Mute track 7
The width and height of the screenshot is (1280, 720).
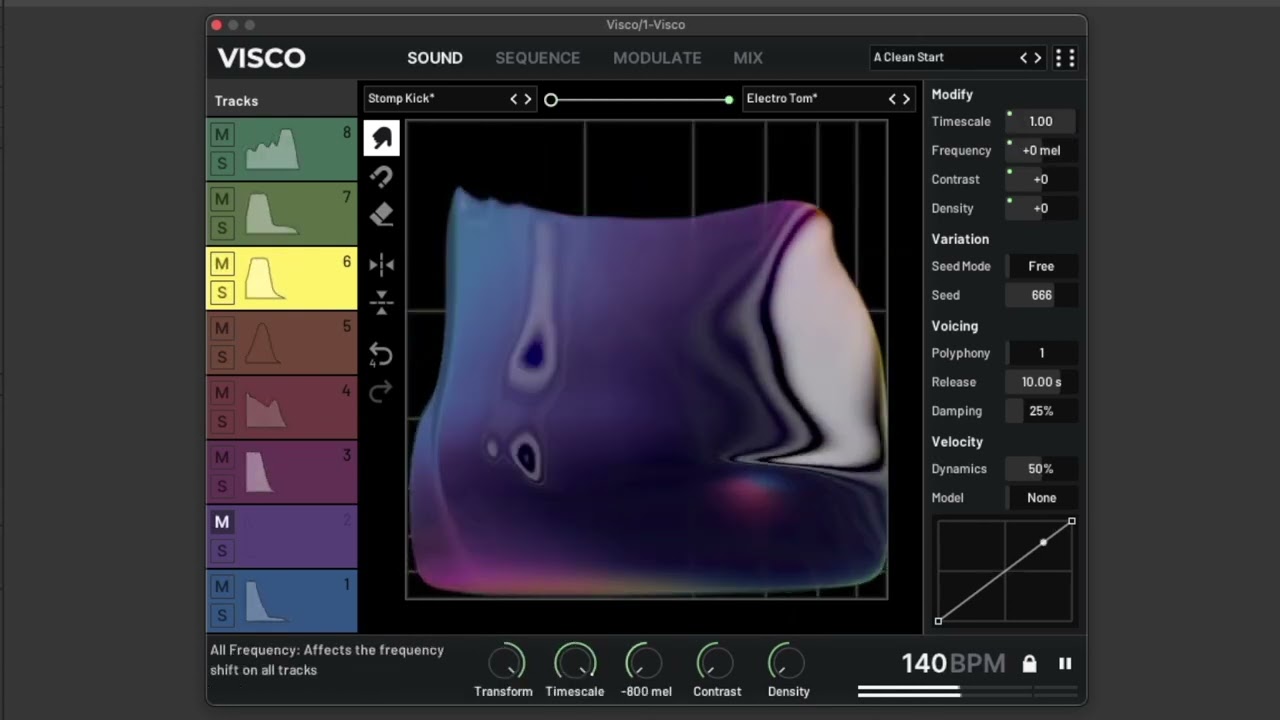point(222,200)
